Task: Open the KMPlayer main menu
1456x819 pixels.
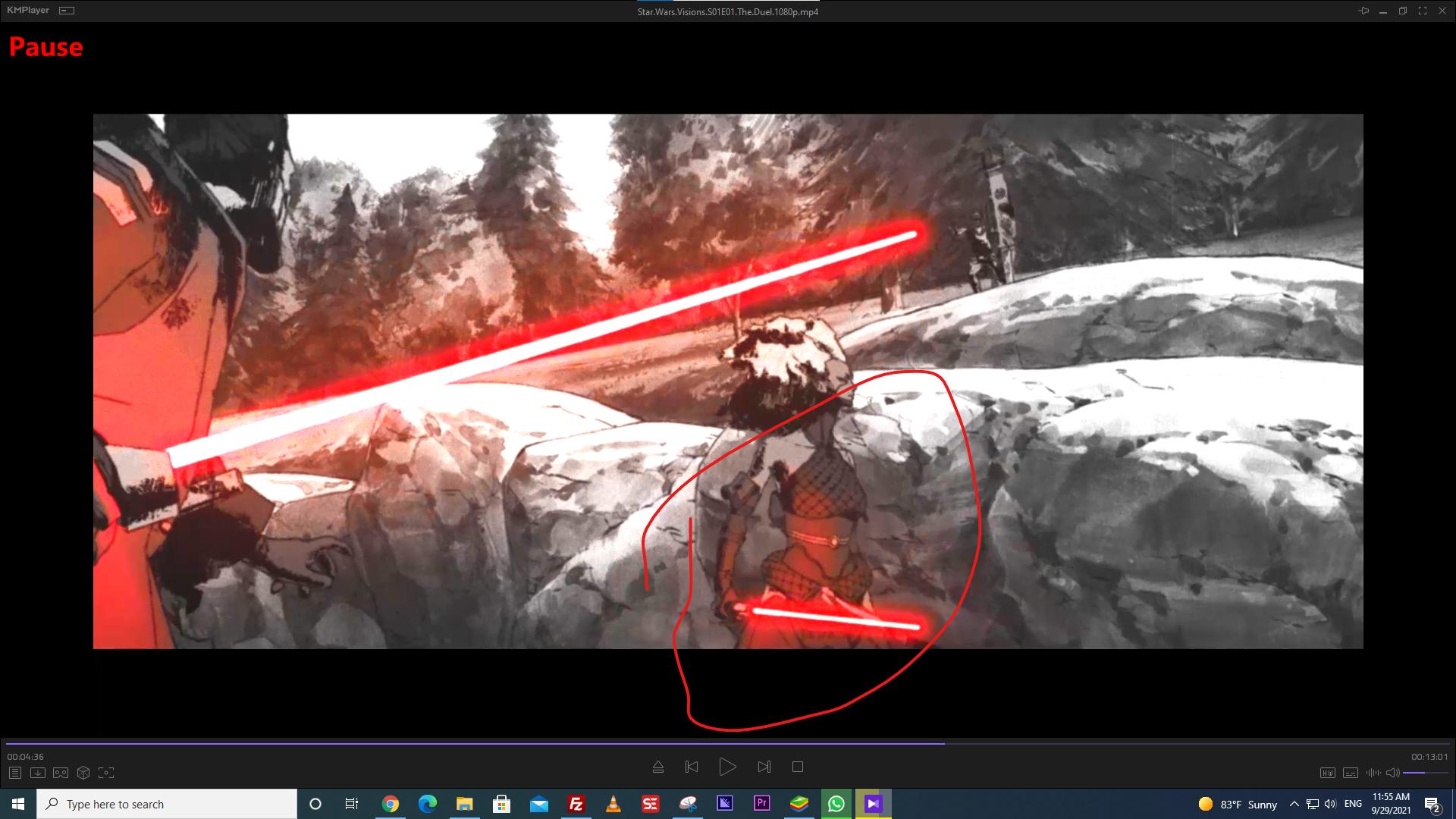Action: tap(28, 11)
